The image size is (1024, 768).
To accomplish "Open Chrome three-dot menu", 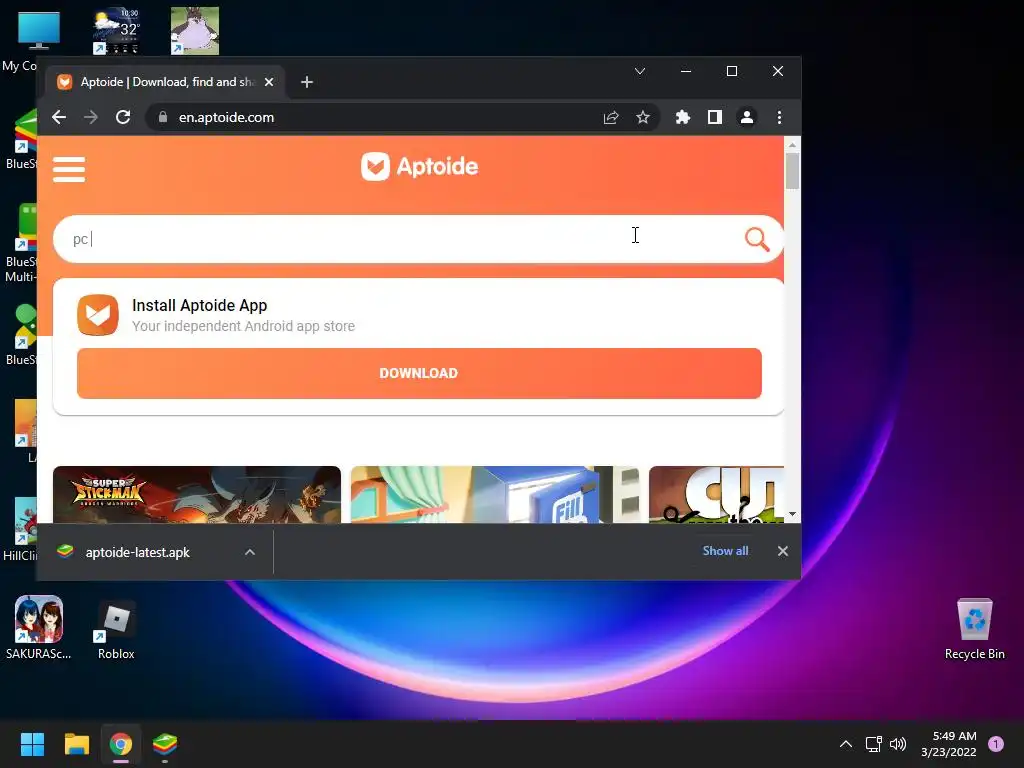I will (x=779, y=117).
